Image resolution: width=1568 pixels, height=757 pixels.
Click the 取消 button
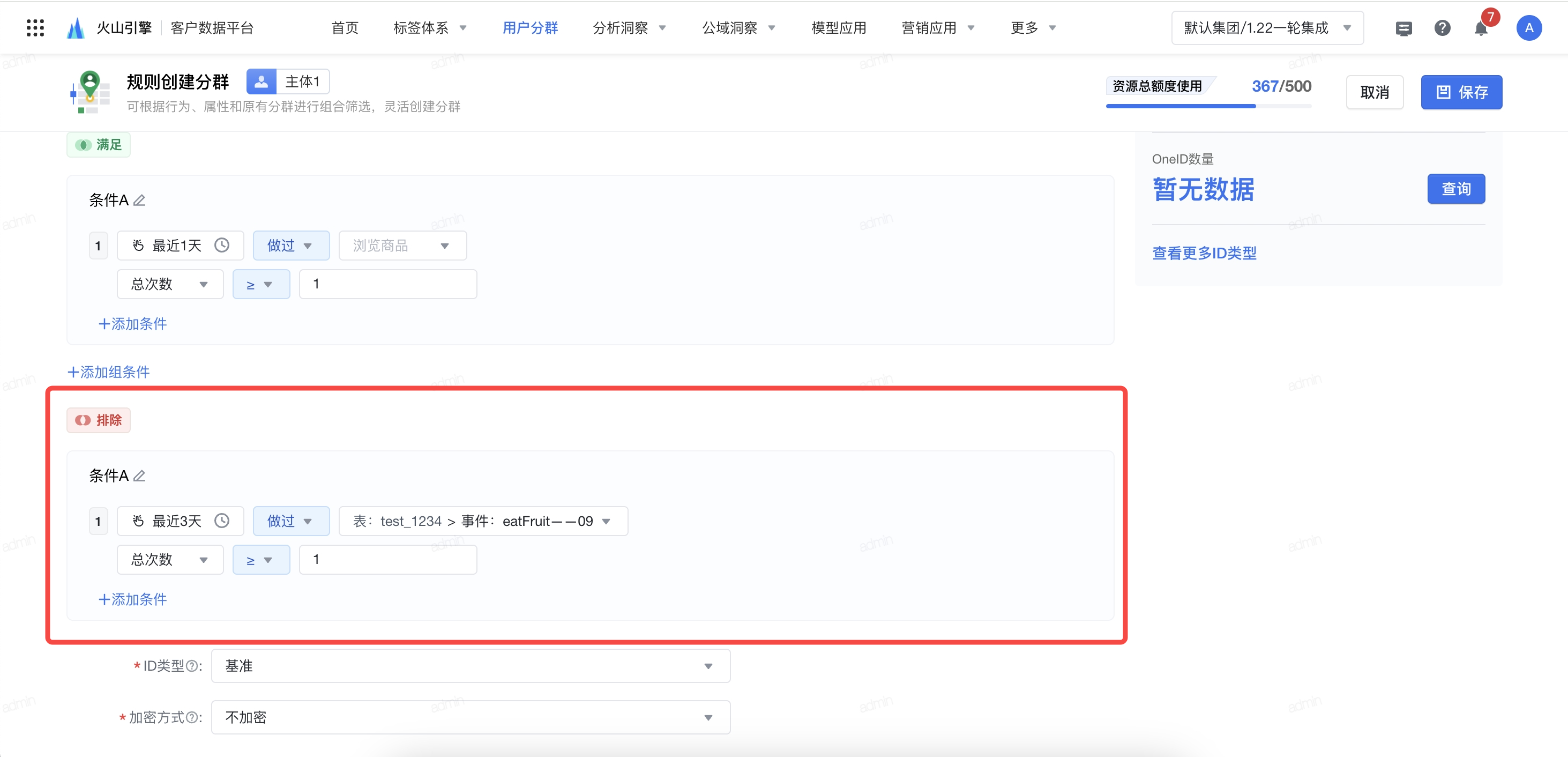[1375, 92]
